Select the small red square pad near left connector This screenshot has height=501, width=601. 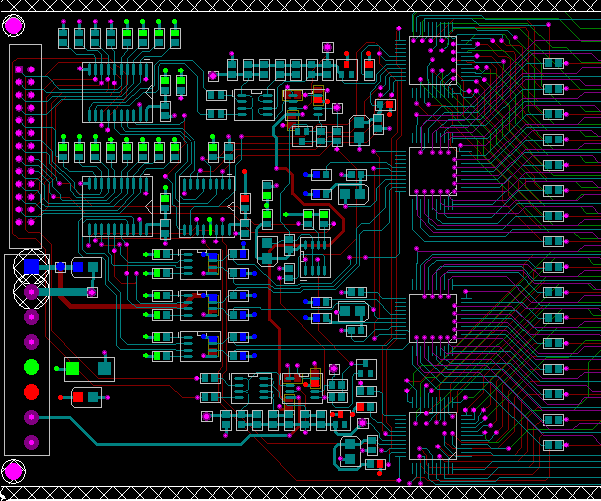(79, 397)
